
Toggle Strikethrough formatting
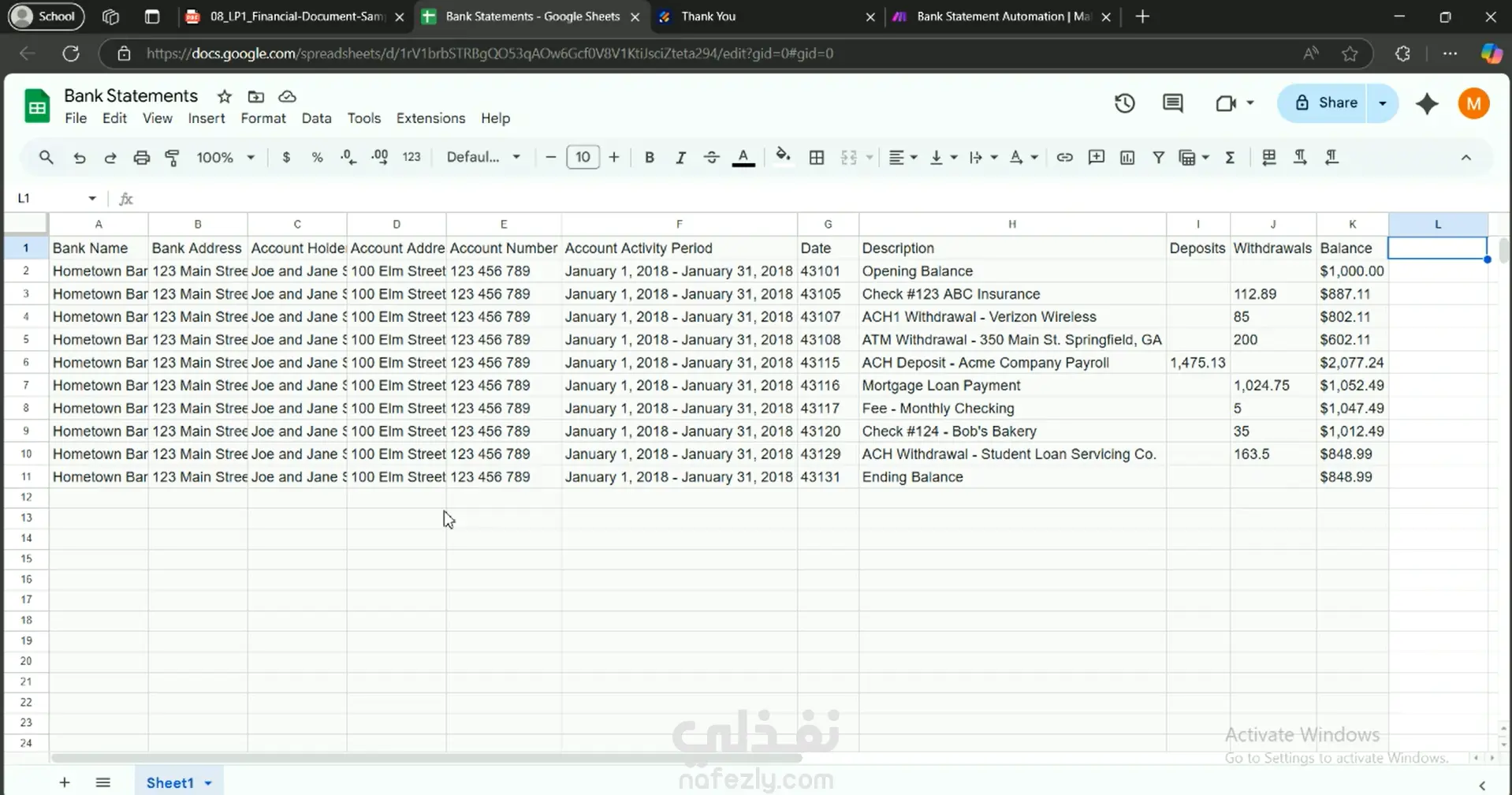point(711,158)
